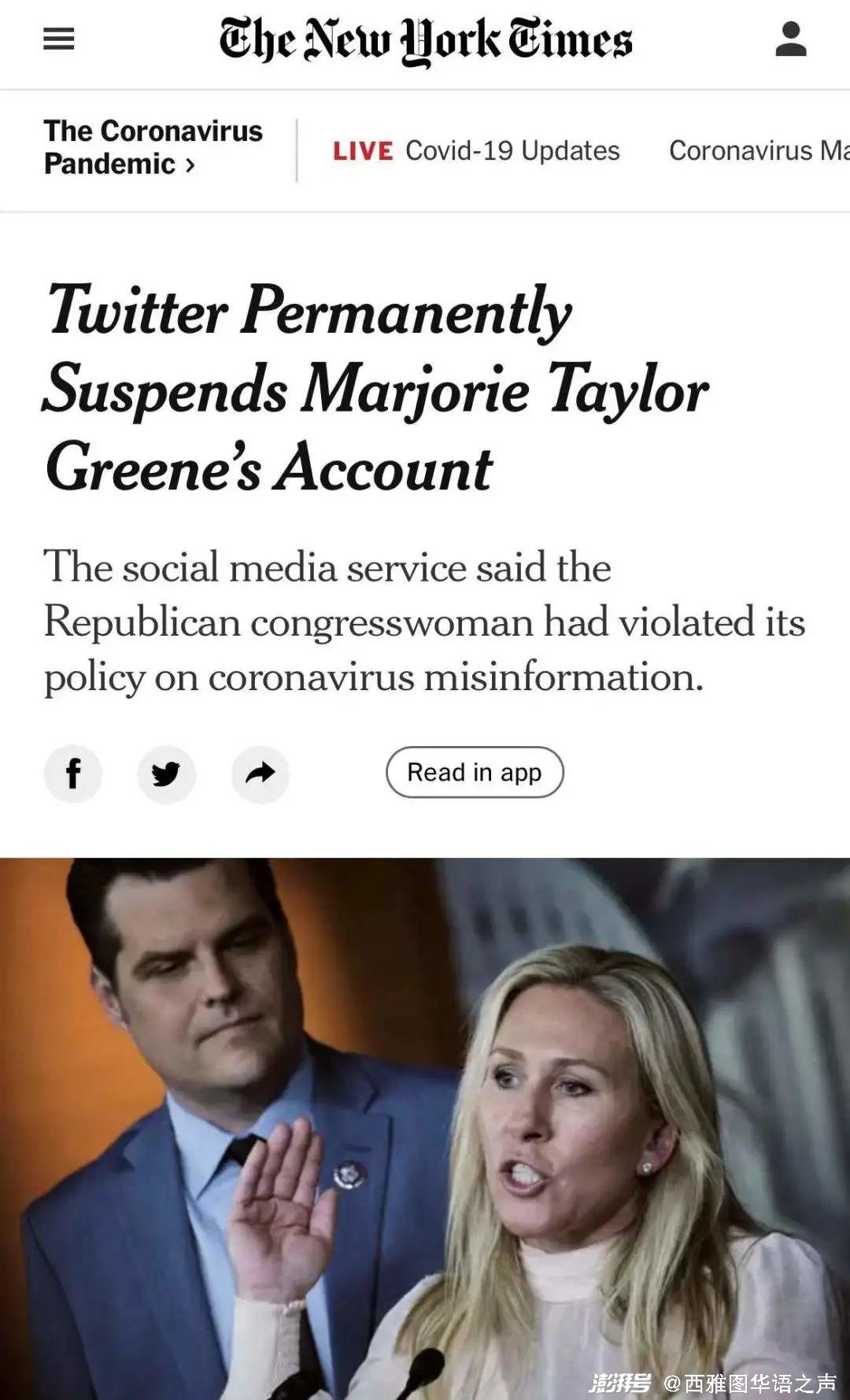Share the article on Facebook
The width and height of the screenshot is (850, 1400).
[x=73, y=774]
